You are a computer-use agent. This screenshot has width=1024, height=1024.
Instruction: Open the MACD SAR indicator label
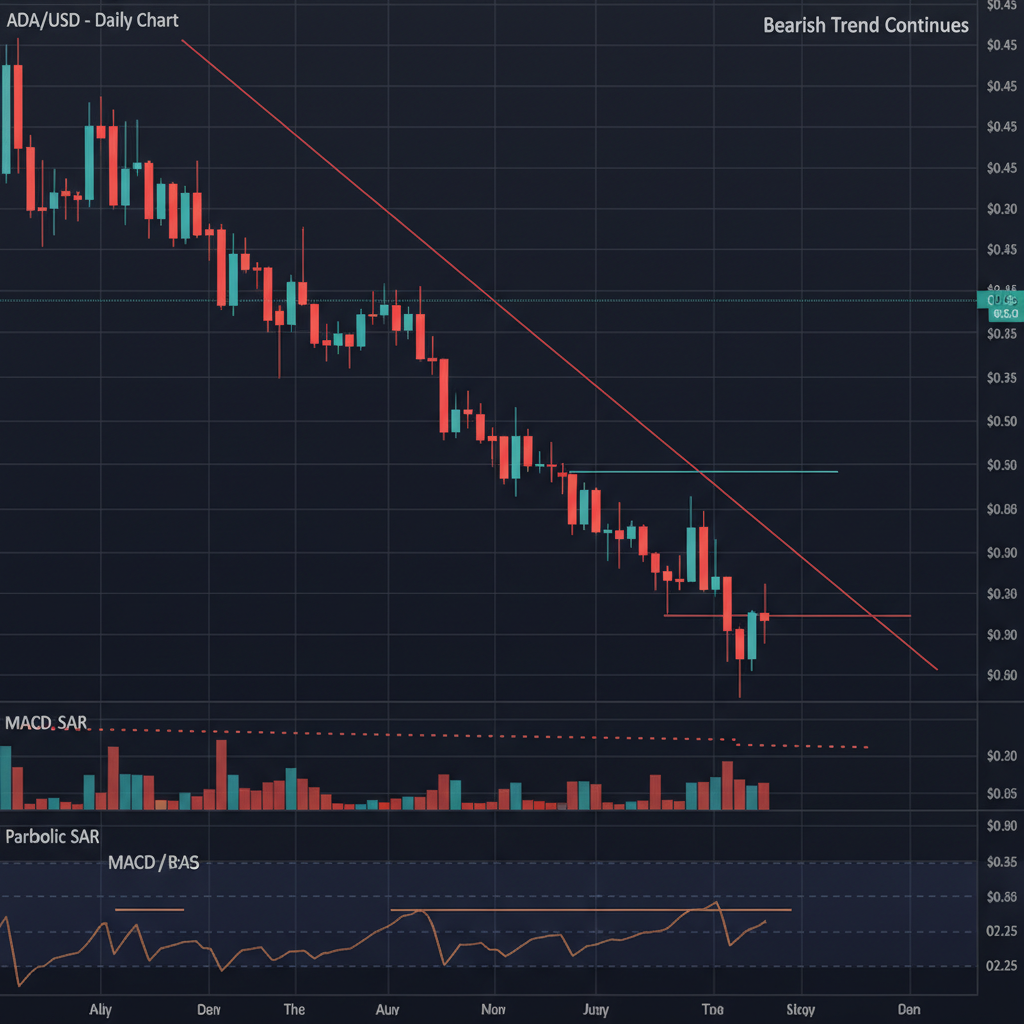tap(46, 722)
